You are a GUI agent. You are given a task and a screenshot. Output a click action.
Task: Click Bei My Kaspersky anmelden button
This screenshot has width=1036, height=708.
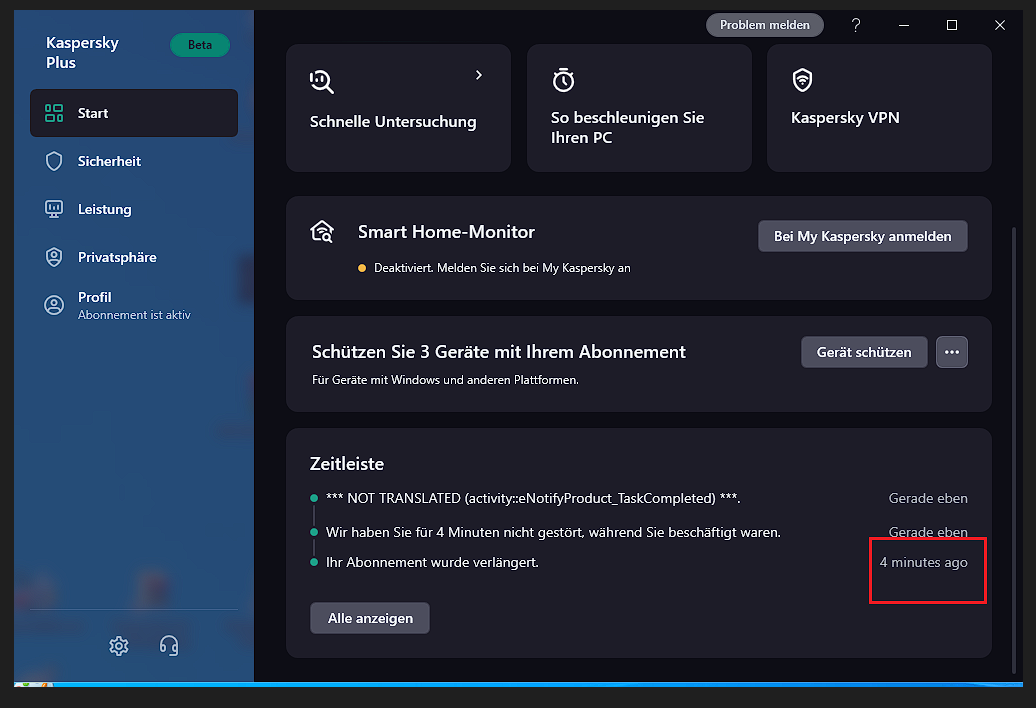click(863, 236)
